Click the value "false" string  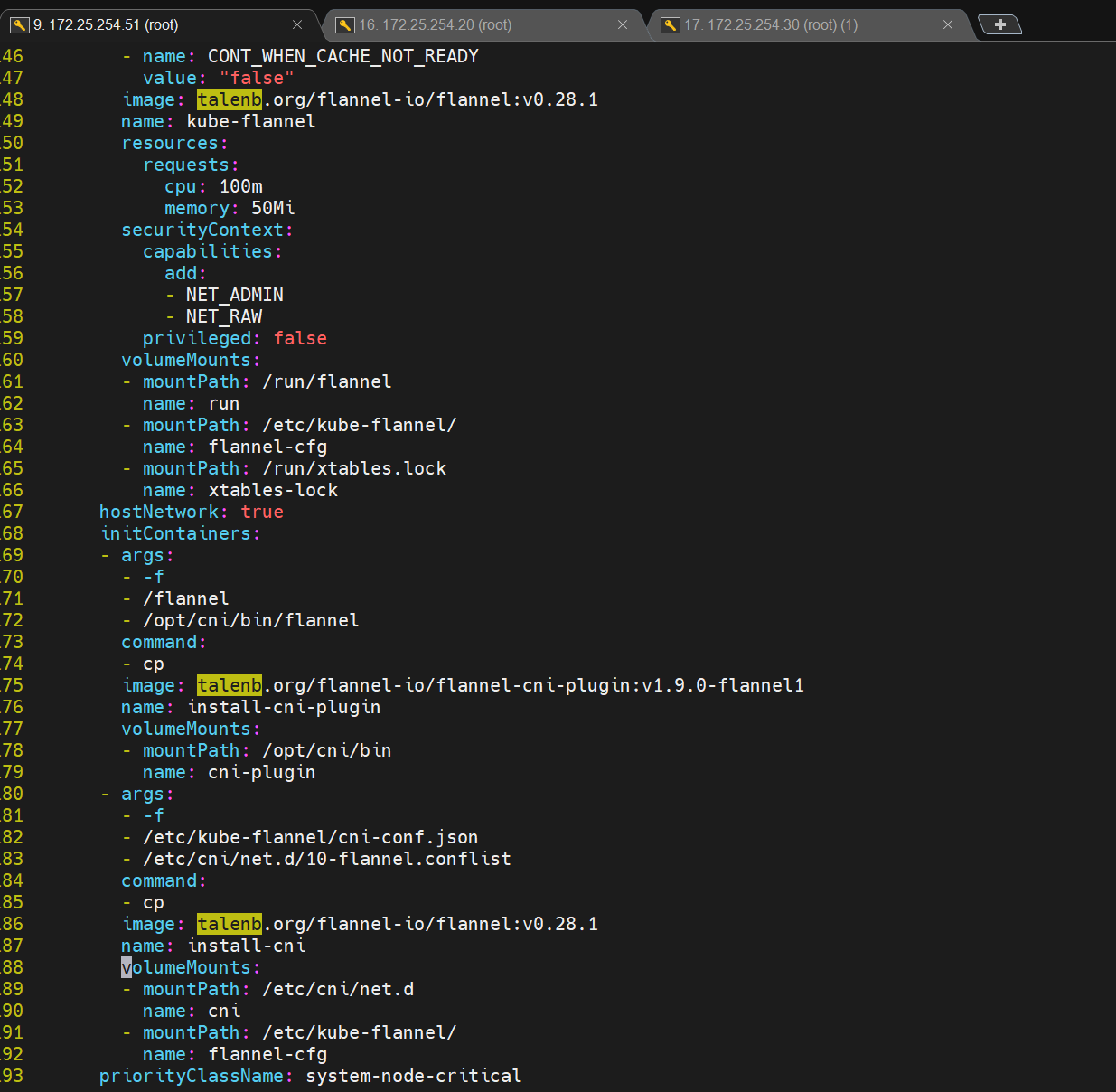point(257,78)
